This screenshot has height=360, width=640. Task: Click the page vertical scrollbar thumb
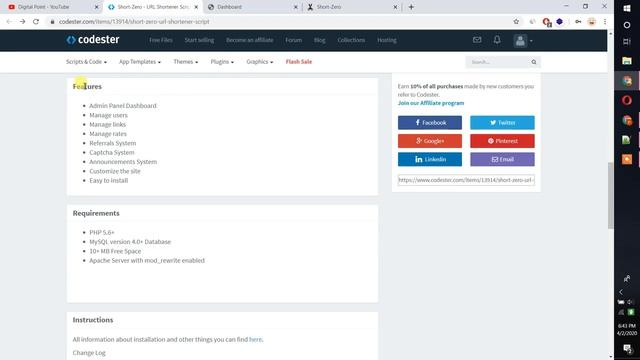coord(610,196)
